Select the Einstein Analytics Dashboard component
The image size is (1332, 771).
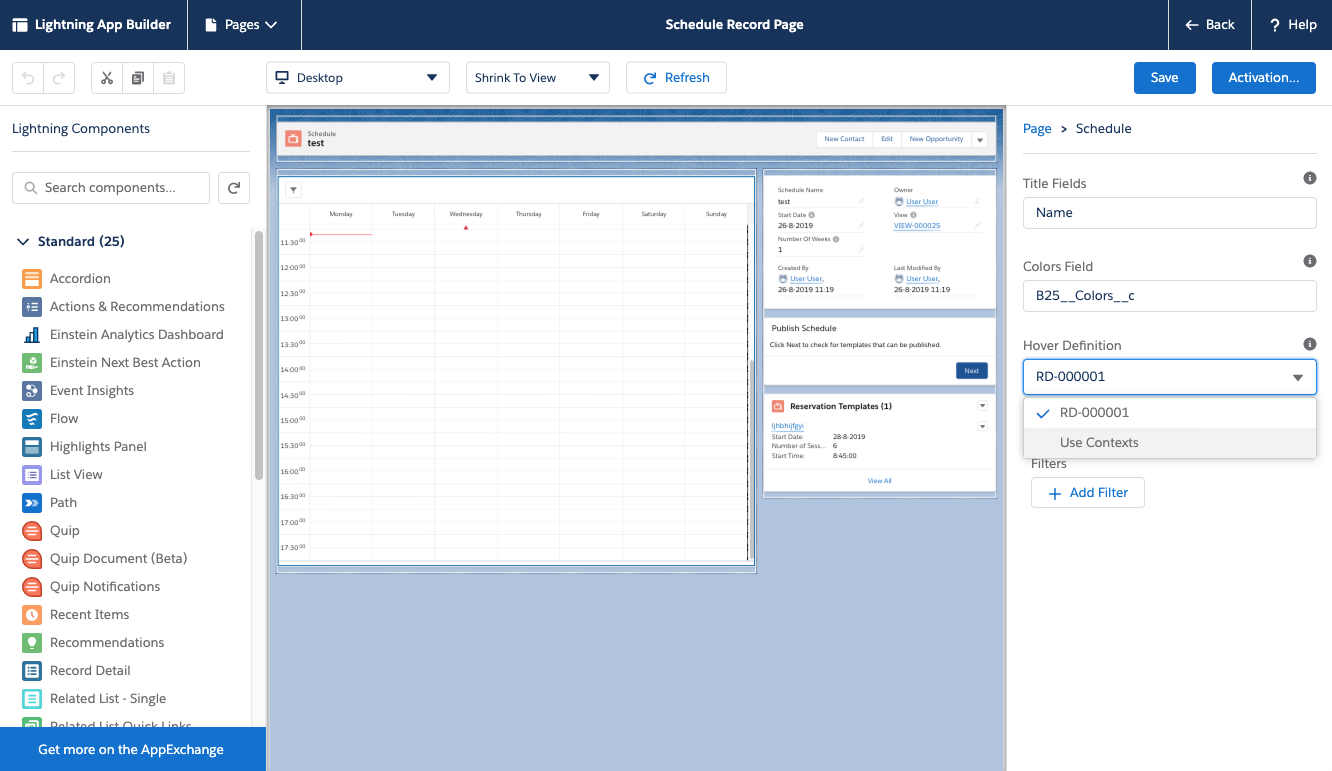pyautogui.click(x=136, y=335)
